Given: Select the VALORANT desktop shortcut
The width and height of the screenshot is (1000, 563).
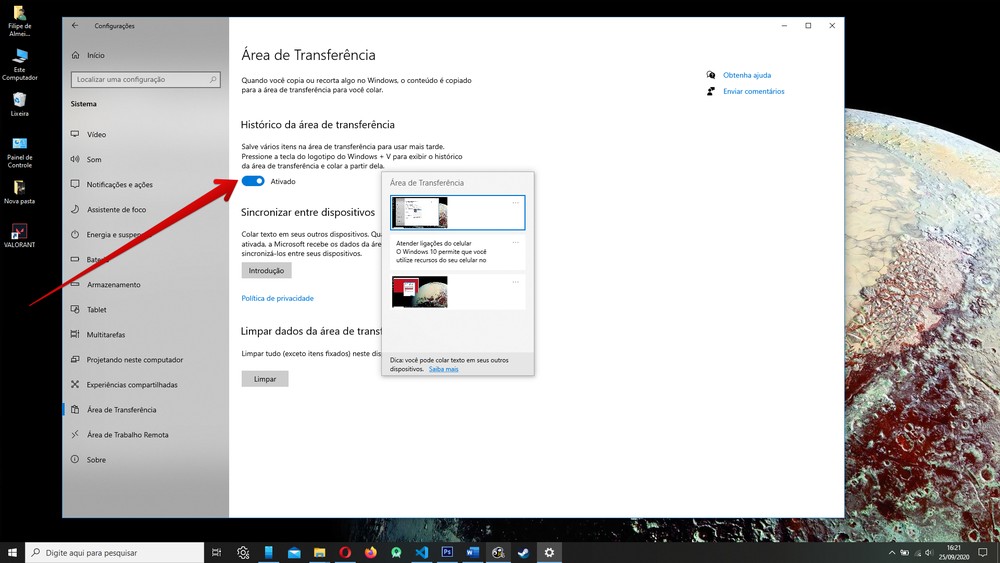Looking at the screenshot, I should coord(19,235).
